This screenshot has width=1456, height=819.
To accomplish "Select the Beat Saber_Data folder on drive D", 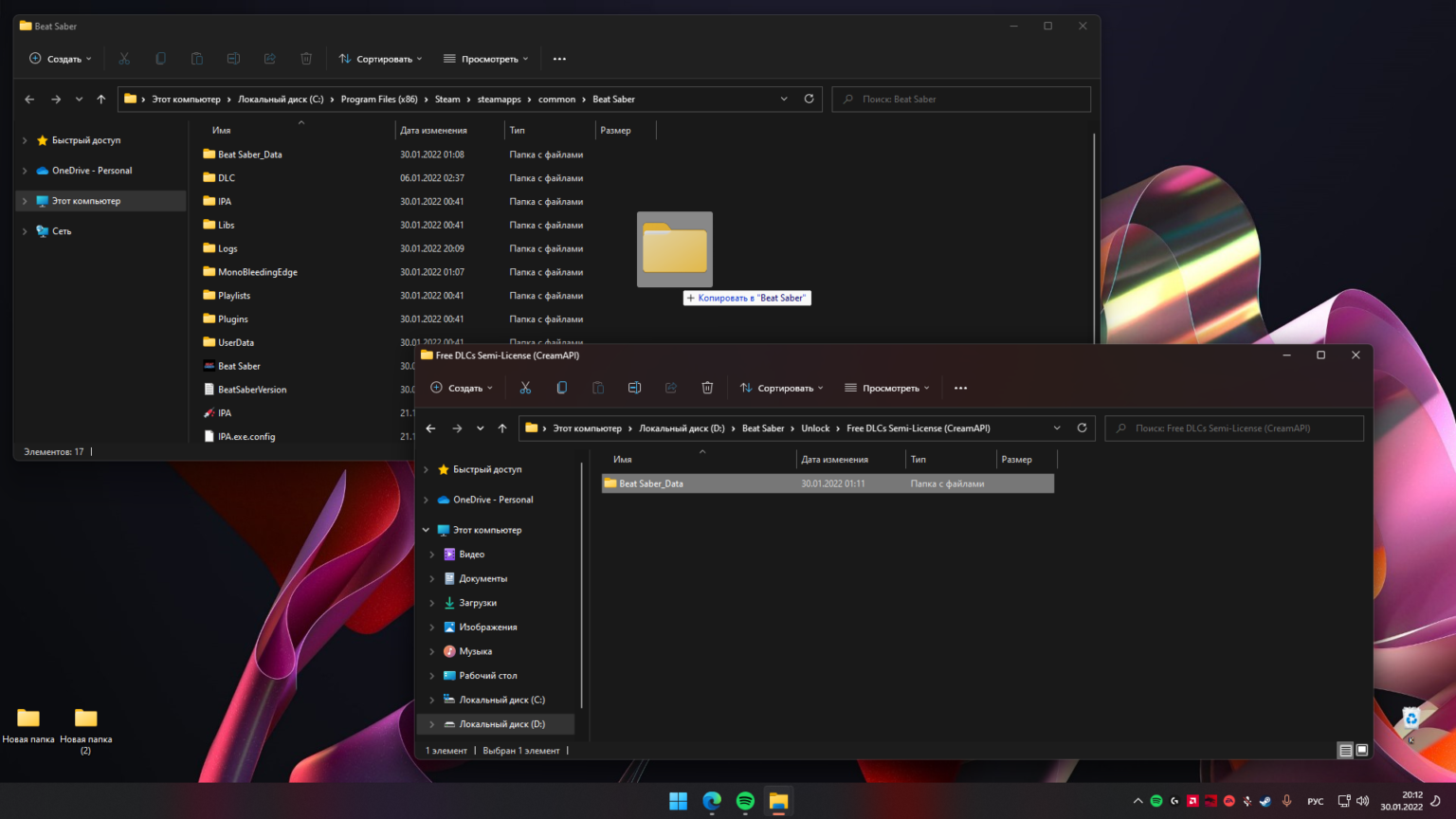I will click(650, 483).
